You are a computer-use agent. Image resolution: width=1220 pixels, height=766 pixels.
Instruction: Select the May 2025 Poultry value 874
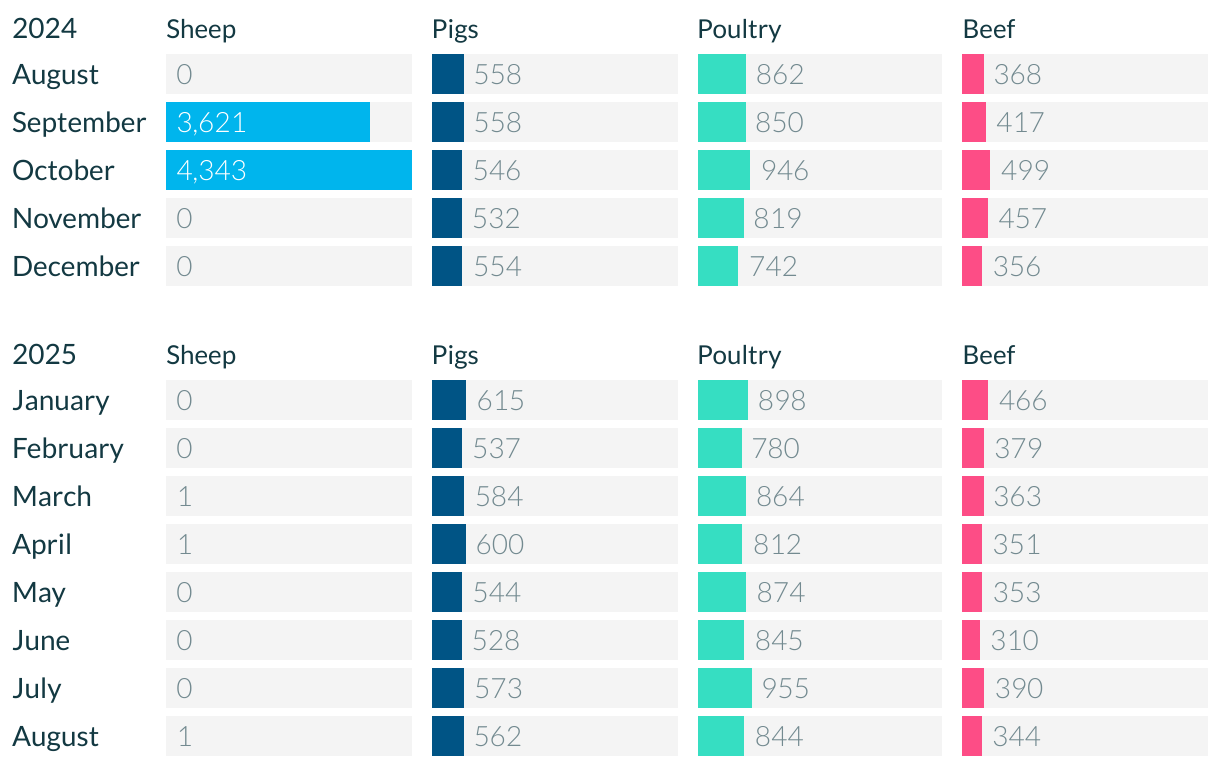pyautogui.click(x=781, y=592)
